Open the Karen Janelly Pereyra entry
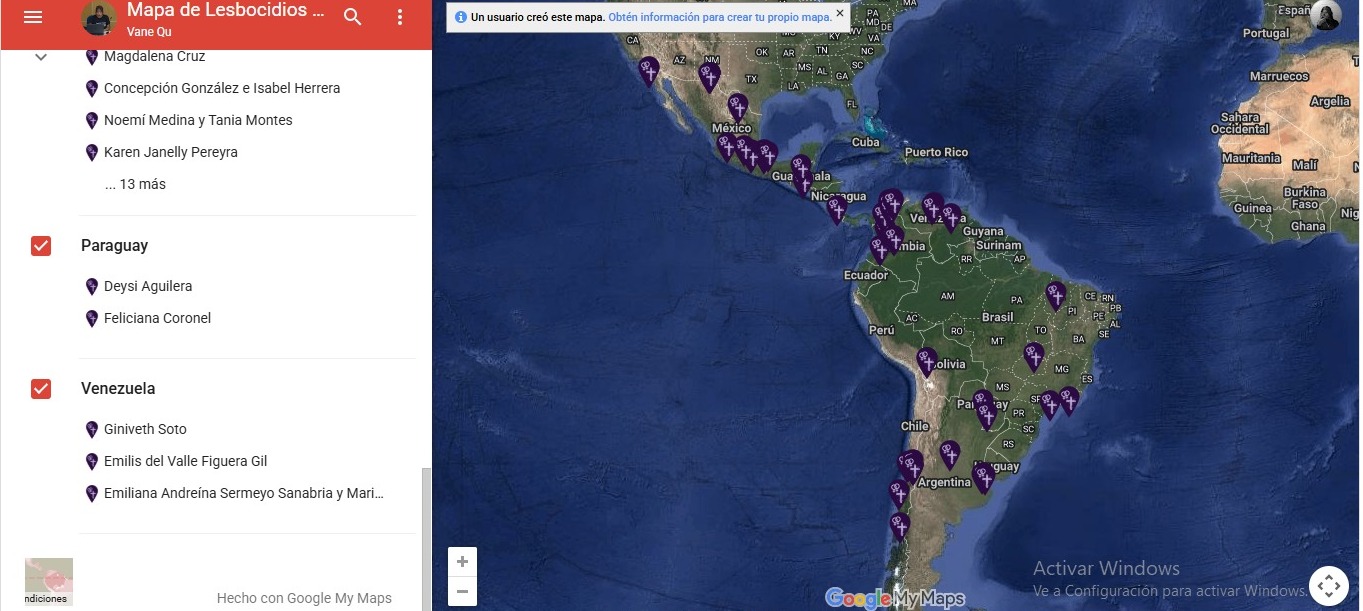This screenshot has height=611, width=1363. [x=170, y=152]
